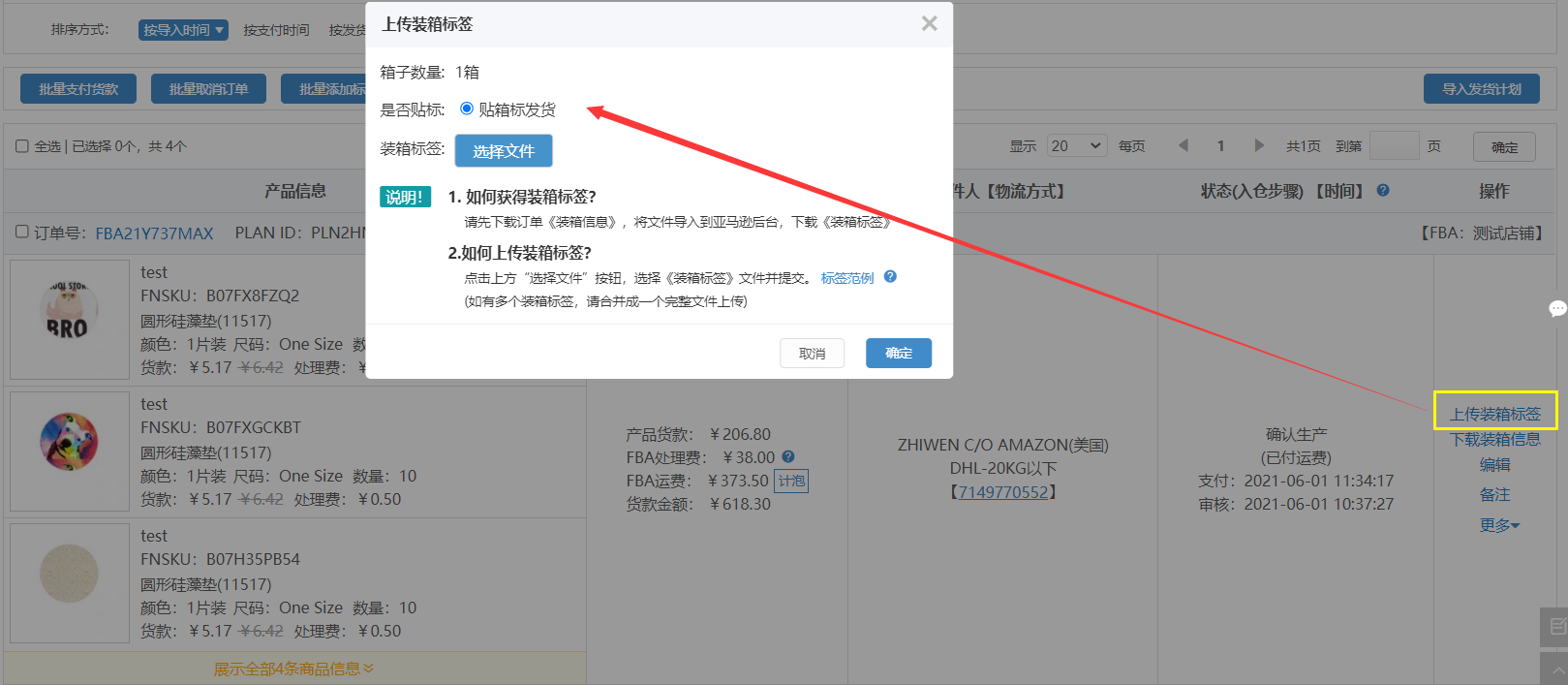
Task: Click the 计泡 tag beside FBA运费
Action: (x=791, y=481)
